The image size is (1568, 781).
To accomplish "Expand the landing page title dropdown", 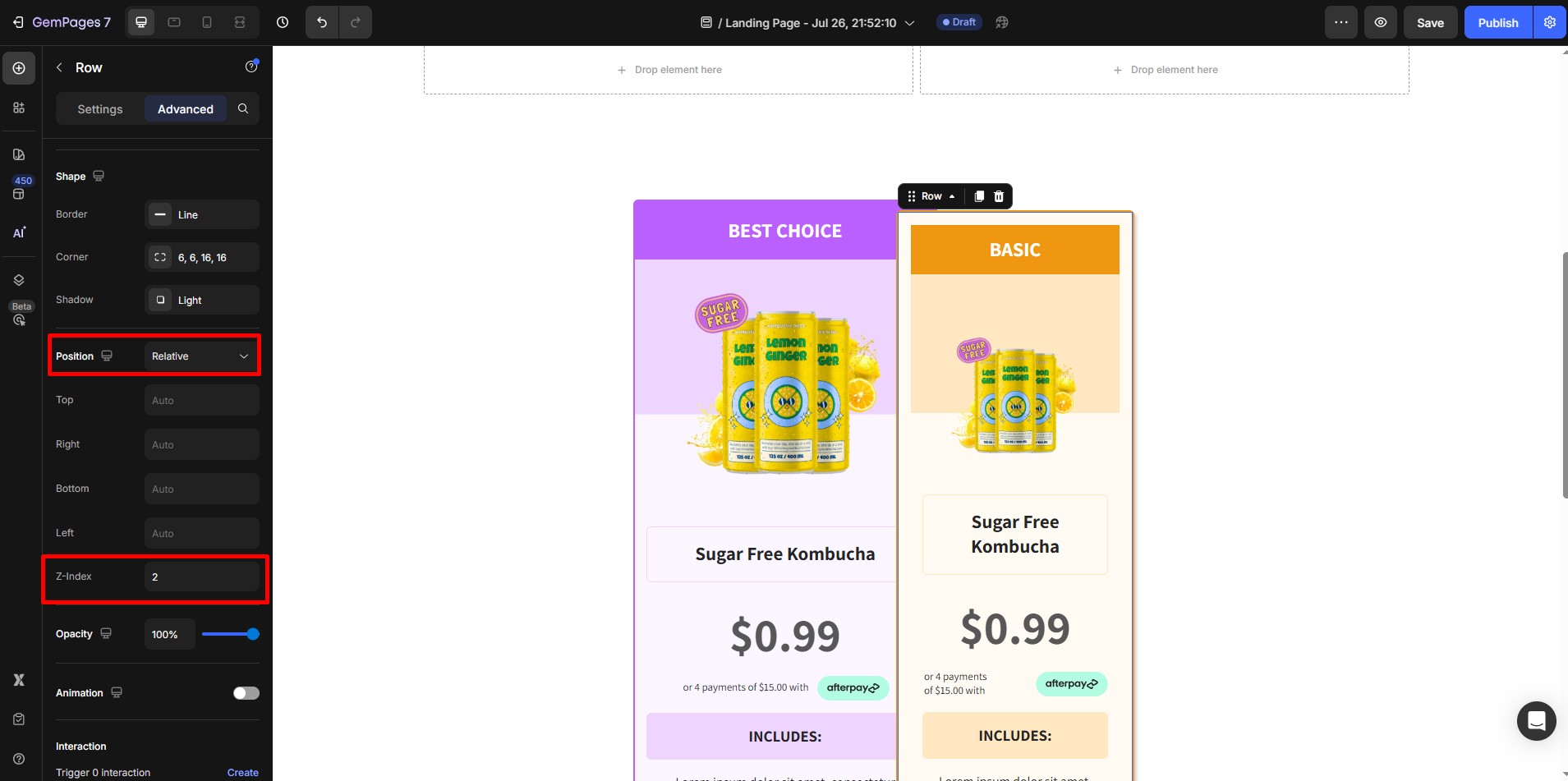I will pyautogui.click(x=909, y=23).
